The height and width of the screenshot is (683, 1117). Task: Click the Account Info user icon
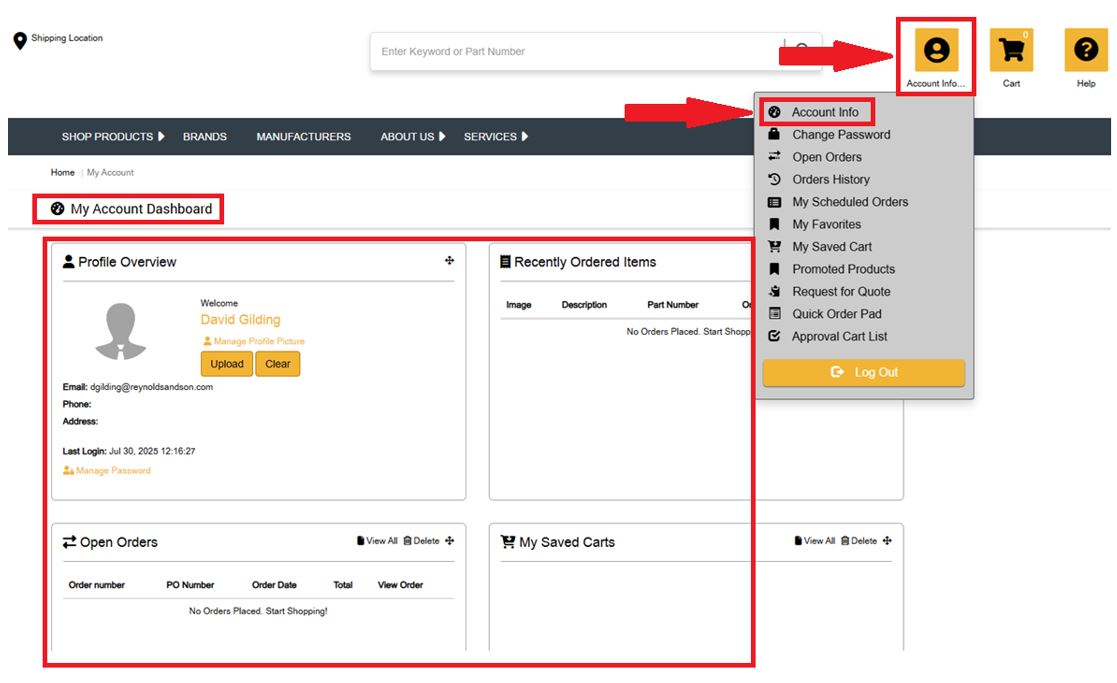[936, 50]
